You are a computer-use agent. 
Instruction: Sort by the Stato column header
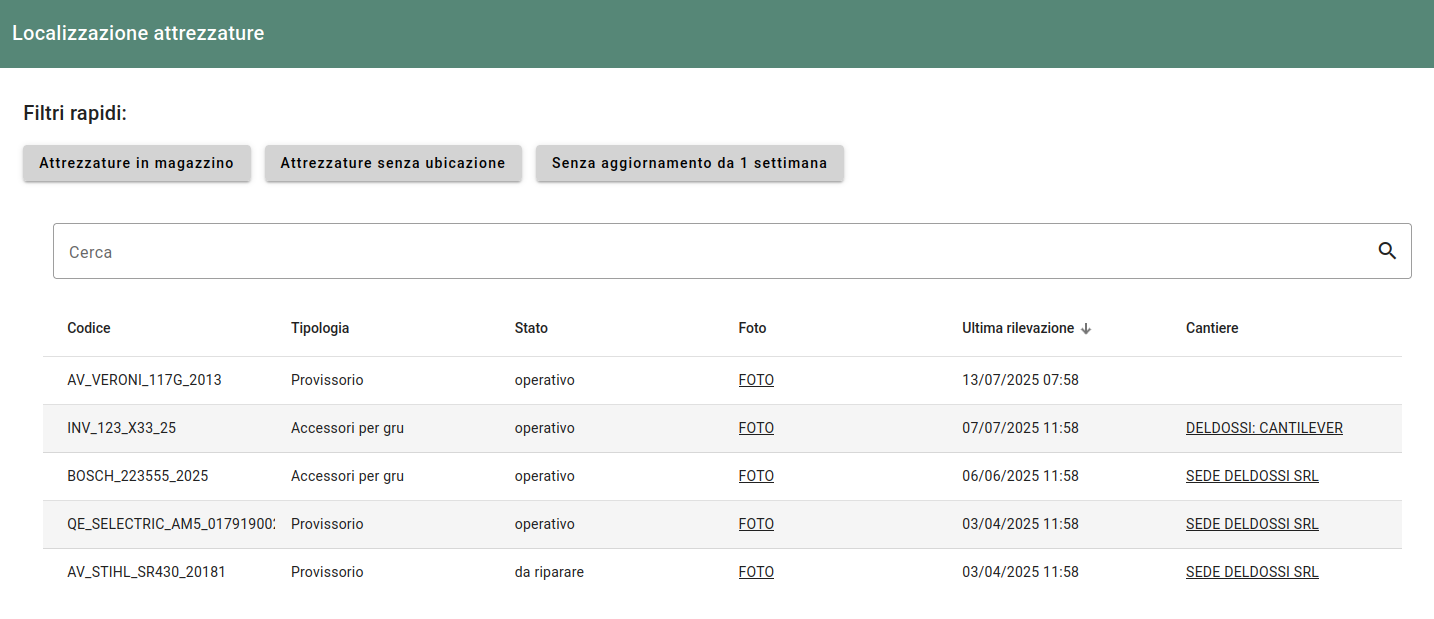531,328
